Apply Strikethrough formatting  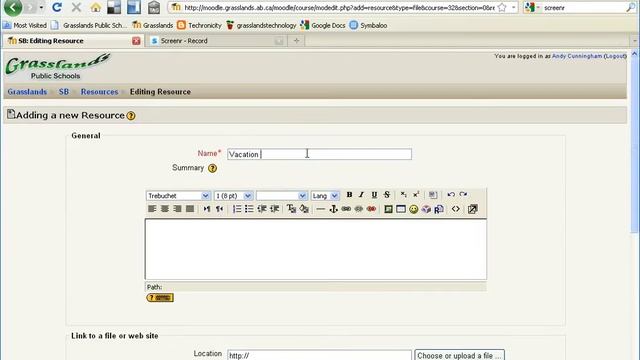[x=387, y=195]
